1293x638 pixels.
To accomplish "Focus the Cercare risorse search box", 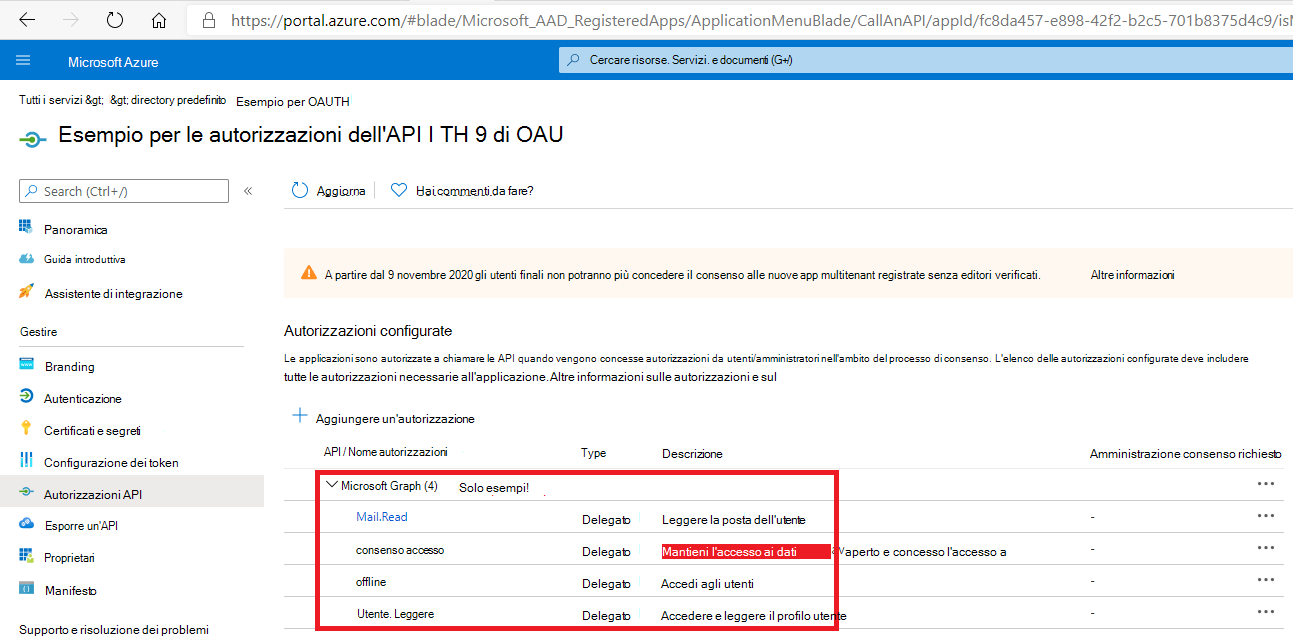I will pos(925,60).
